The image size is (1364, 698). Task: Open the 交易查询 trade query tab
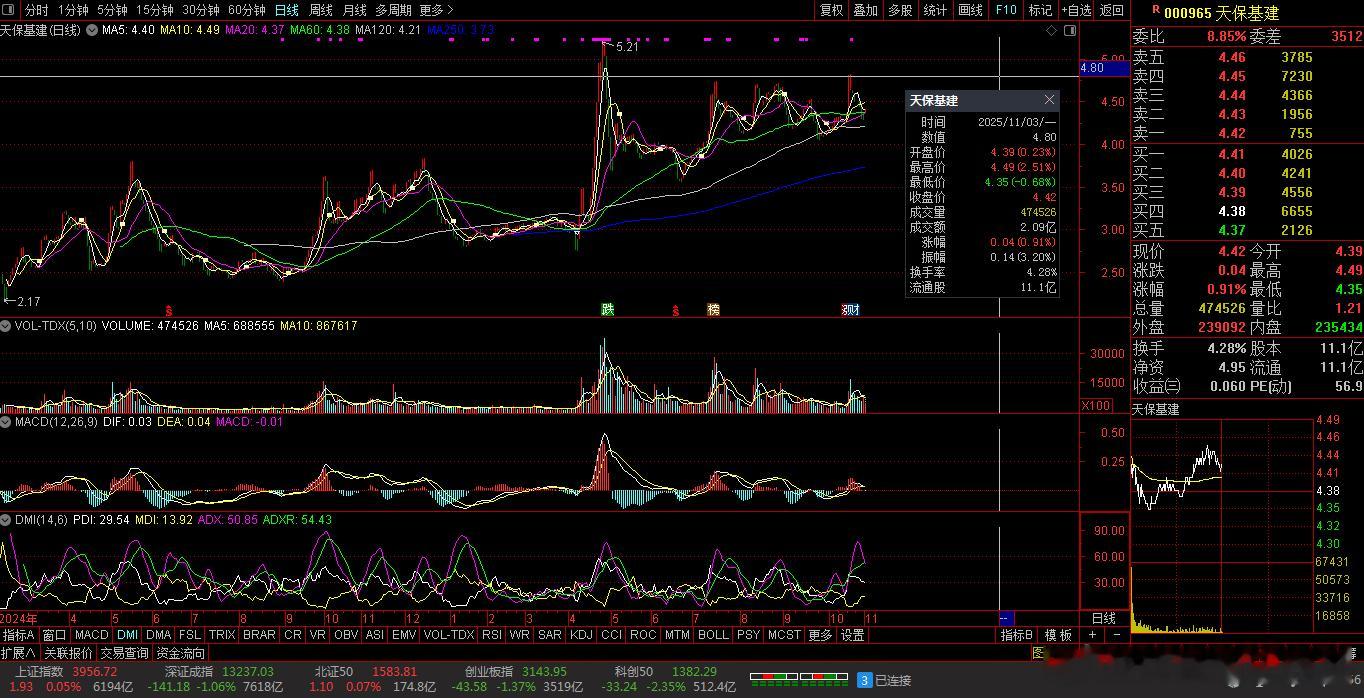124,653
